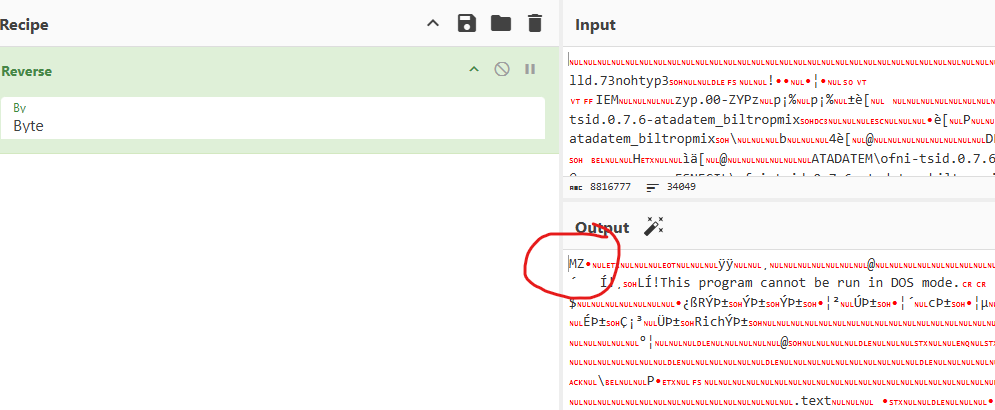
Task: Clear the recipe with the trash icon
Action: [x=535, y=24]
